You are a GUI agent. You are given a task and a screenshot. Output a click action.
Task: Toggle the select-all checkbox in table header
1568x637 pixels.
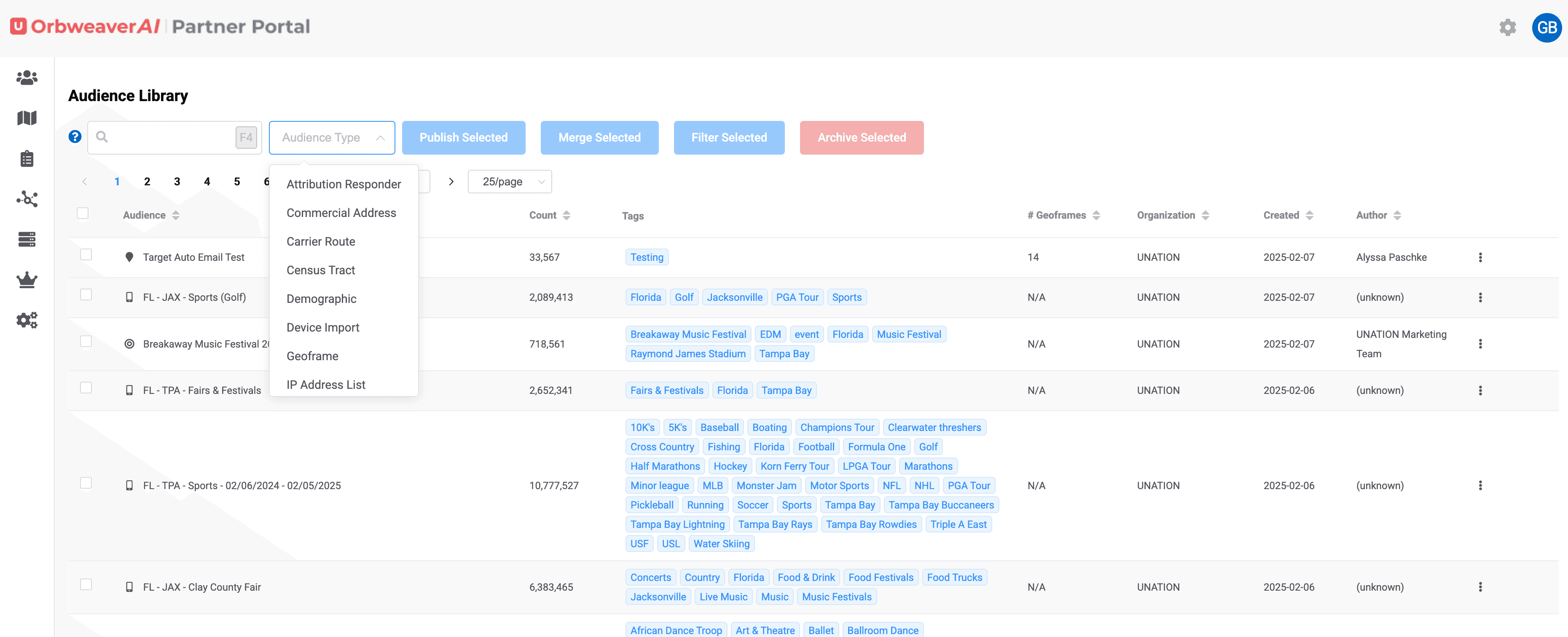[83, 213]
